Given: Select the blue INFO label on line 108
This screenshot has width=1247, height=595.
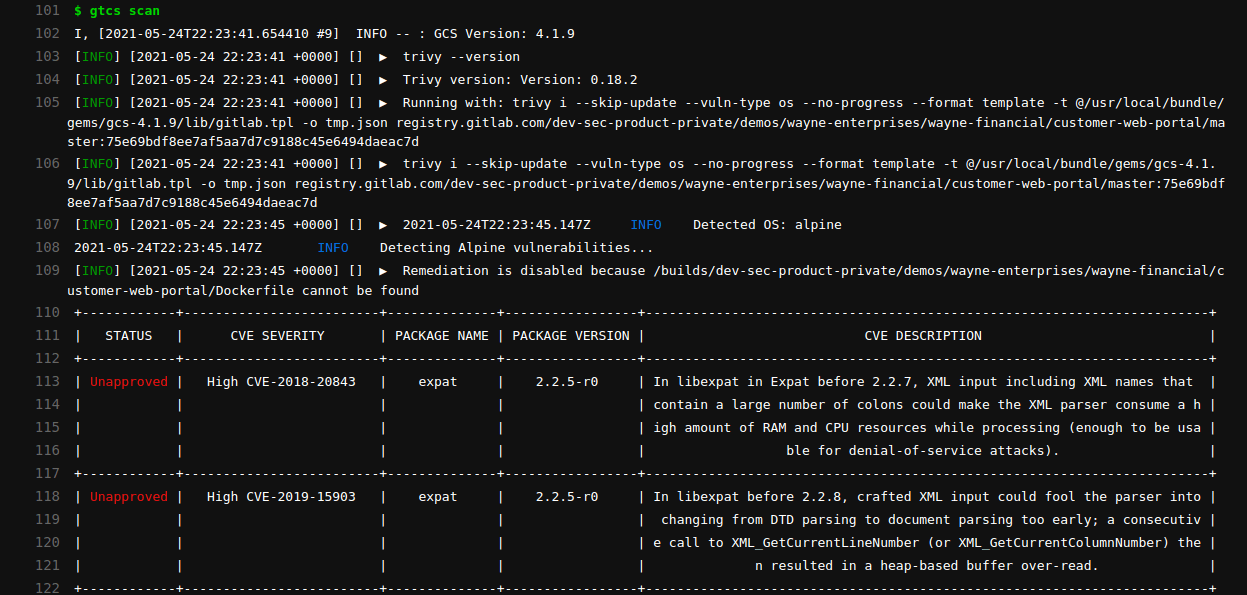Looking at the screenshot, I should (333, 247).
